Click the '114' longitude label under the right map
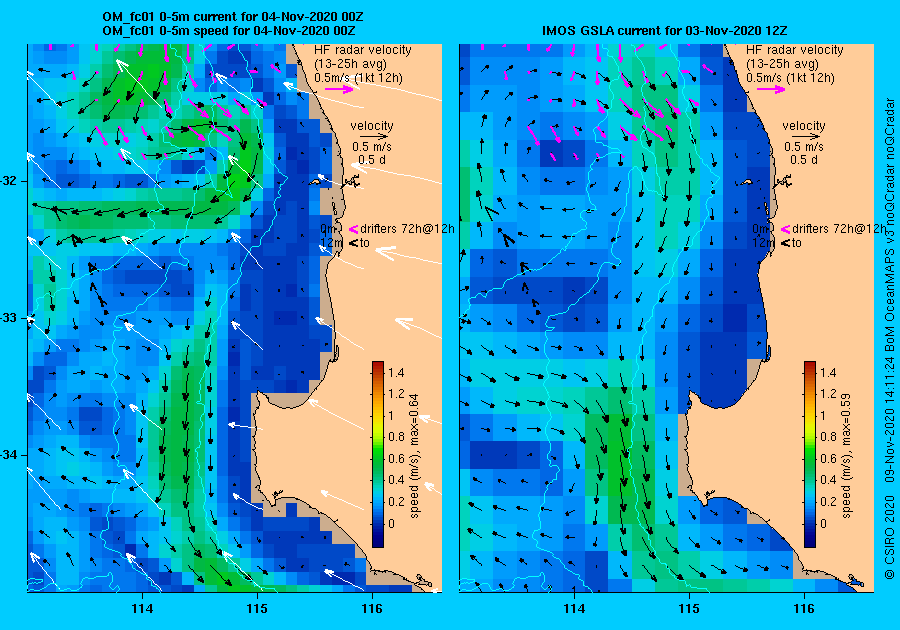Viewport: 900px width, 630px height. click(574, 609)
